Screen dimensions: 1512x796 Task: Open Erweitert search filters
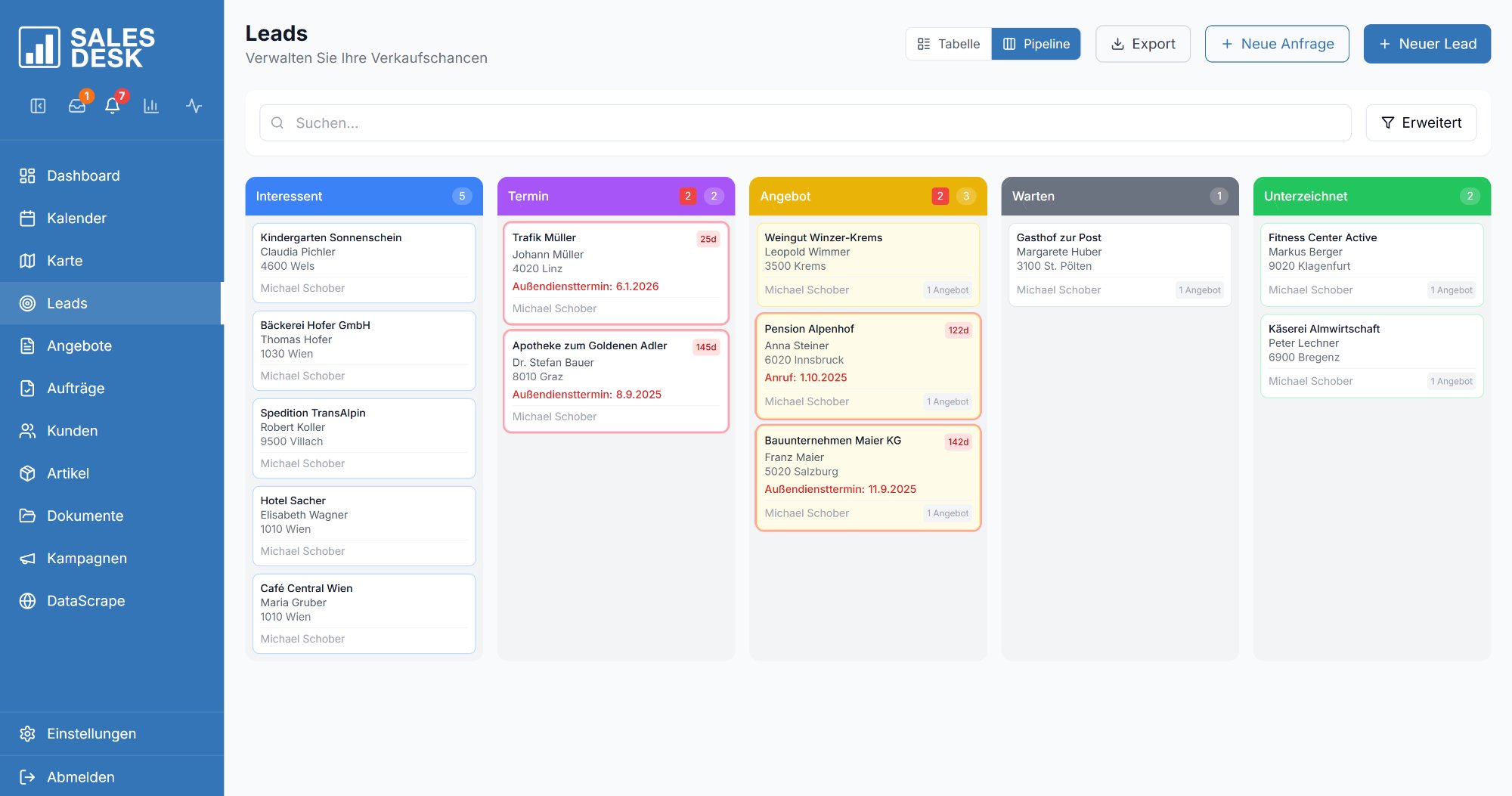click(1421, 122)
